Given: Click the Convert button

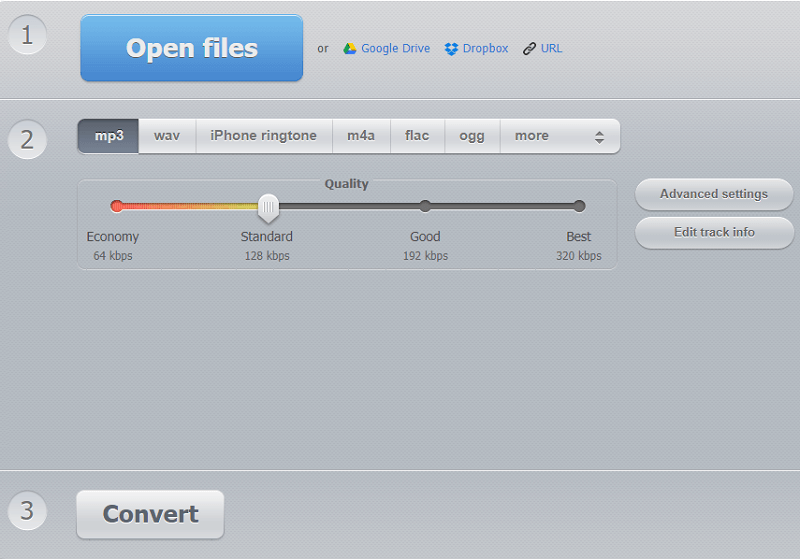Looking at the screenshot, I should point(150,514).
